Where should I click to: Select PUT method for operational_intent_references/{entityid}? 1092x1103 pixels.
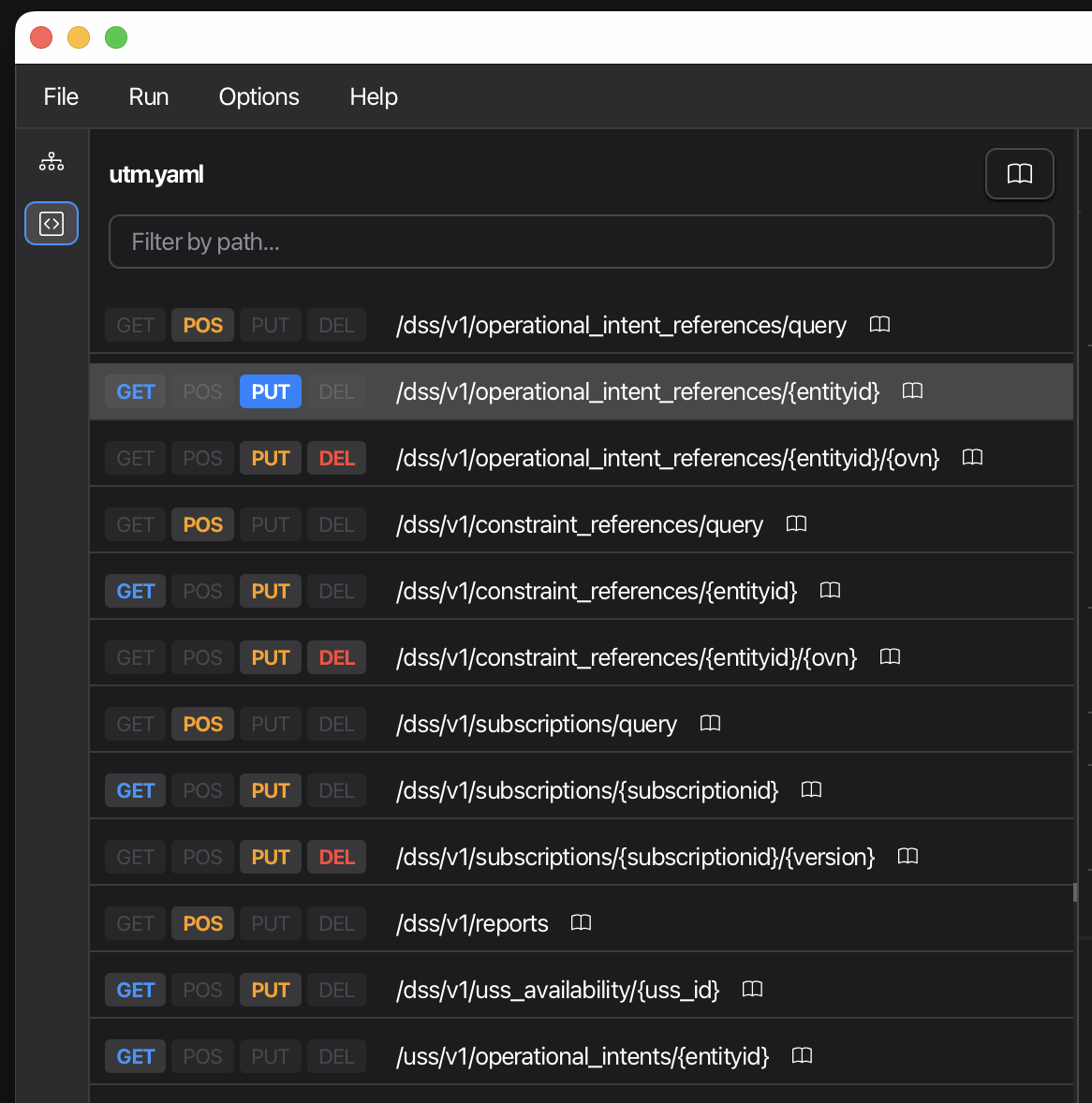(x=271, y=391)
